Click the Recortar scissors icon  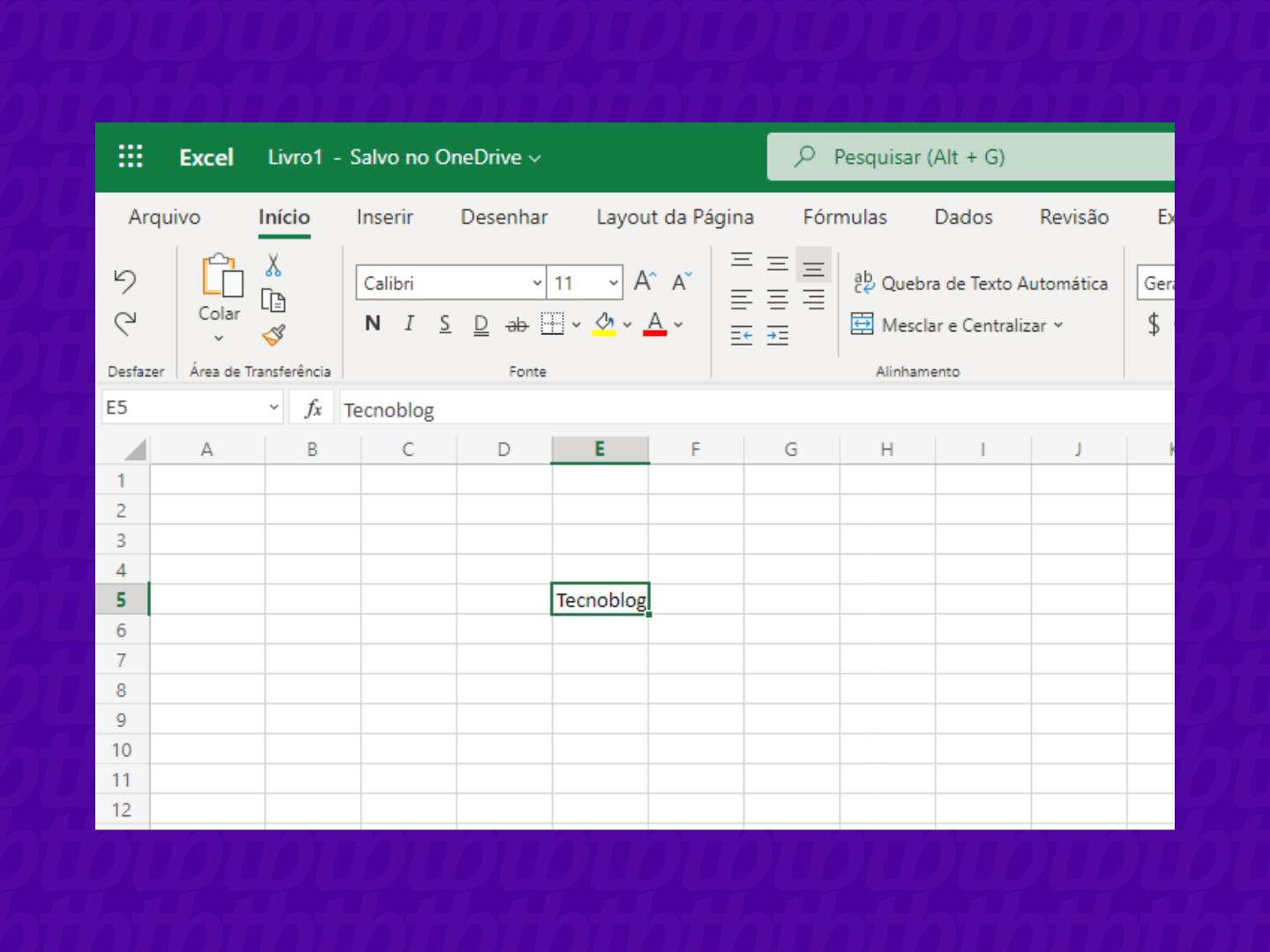point(273,264)
